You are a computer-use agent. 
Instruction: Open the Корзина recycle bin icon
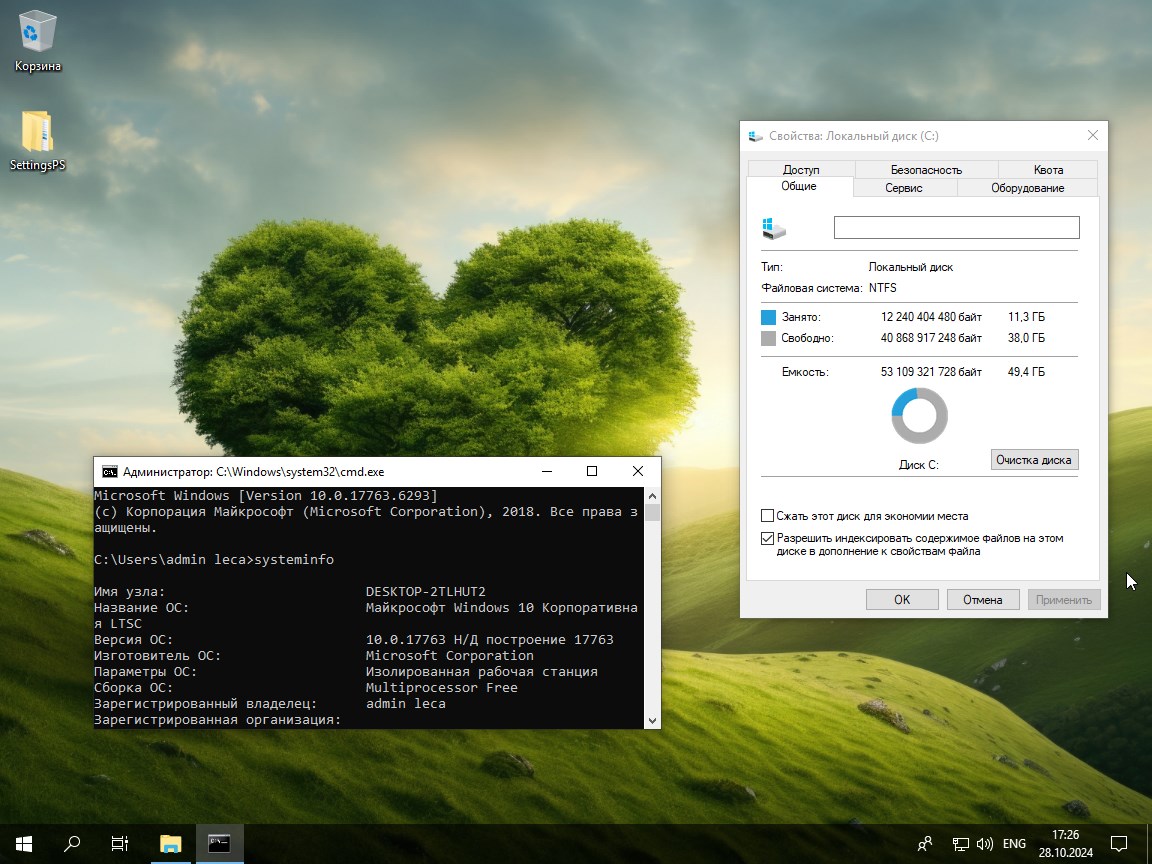click(x=37, y=41)
